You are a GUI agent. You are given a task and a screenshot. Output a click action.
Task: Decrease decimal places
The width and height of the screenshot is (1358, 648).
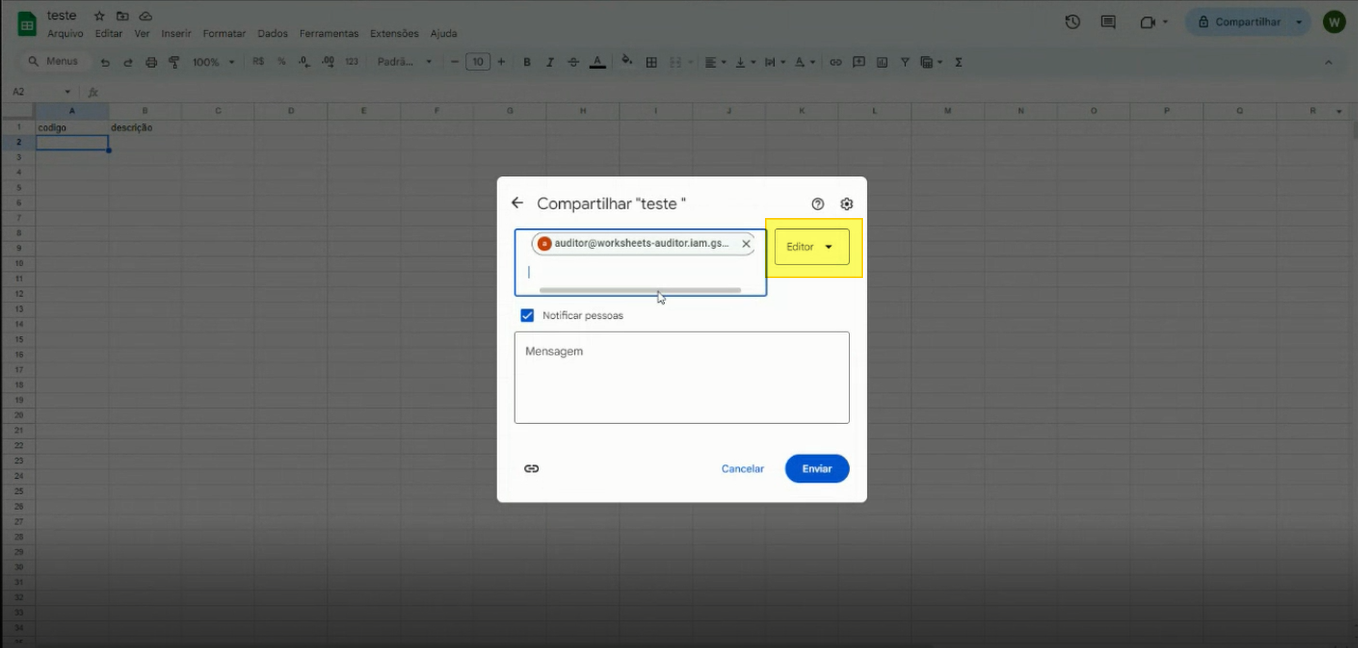[304, 62]
